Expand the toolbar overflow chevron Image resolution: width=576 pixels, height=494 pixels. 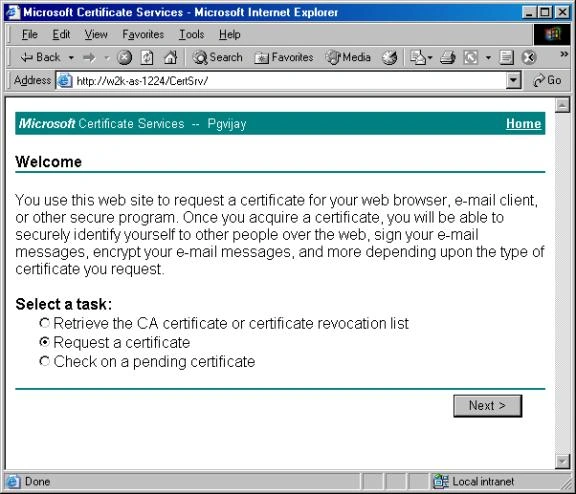tap(564, 54)
